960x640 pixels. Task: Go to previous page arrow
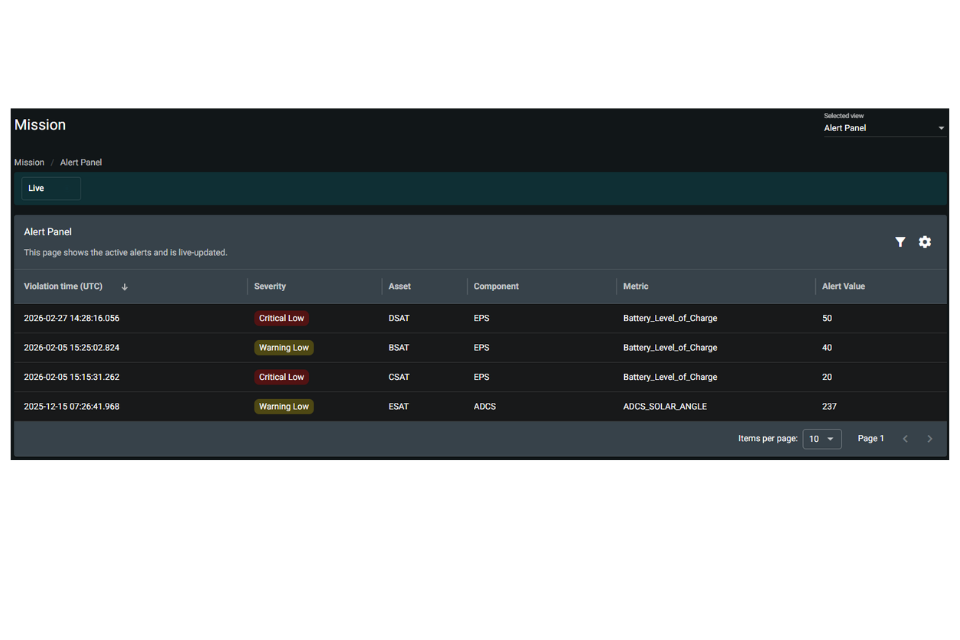click(x=905, y=439)
